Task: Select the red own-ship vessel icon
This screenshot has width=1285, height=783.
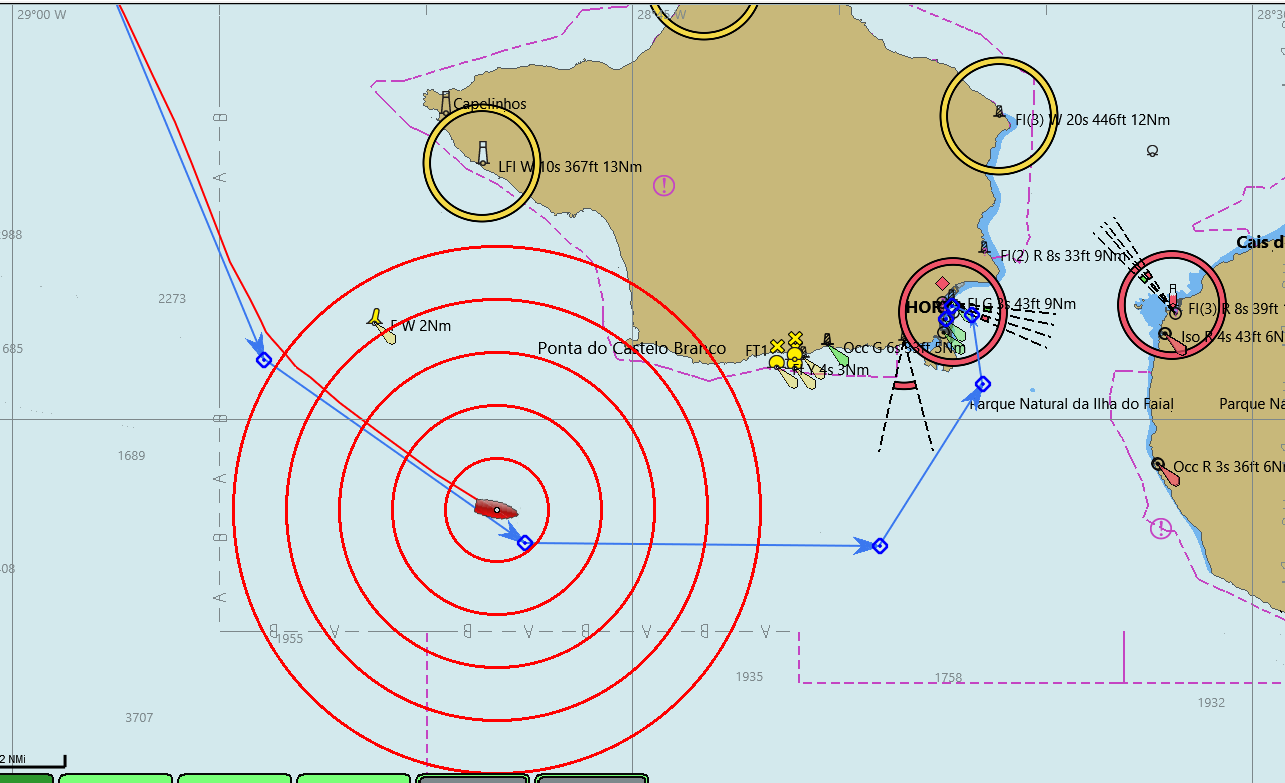Action: point(496,509)
